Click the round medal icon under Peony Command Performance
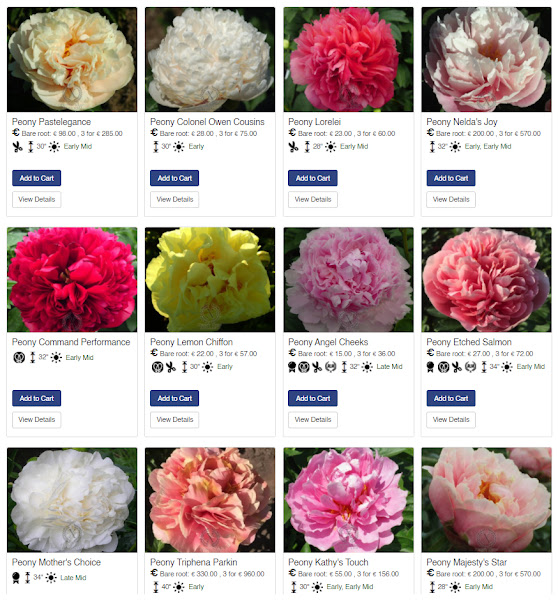Viewport: 558px width, 600px height. 19,357
